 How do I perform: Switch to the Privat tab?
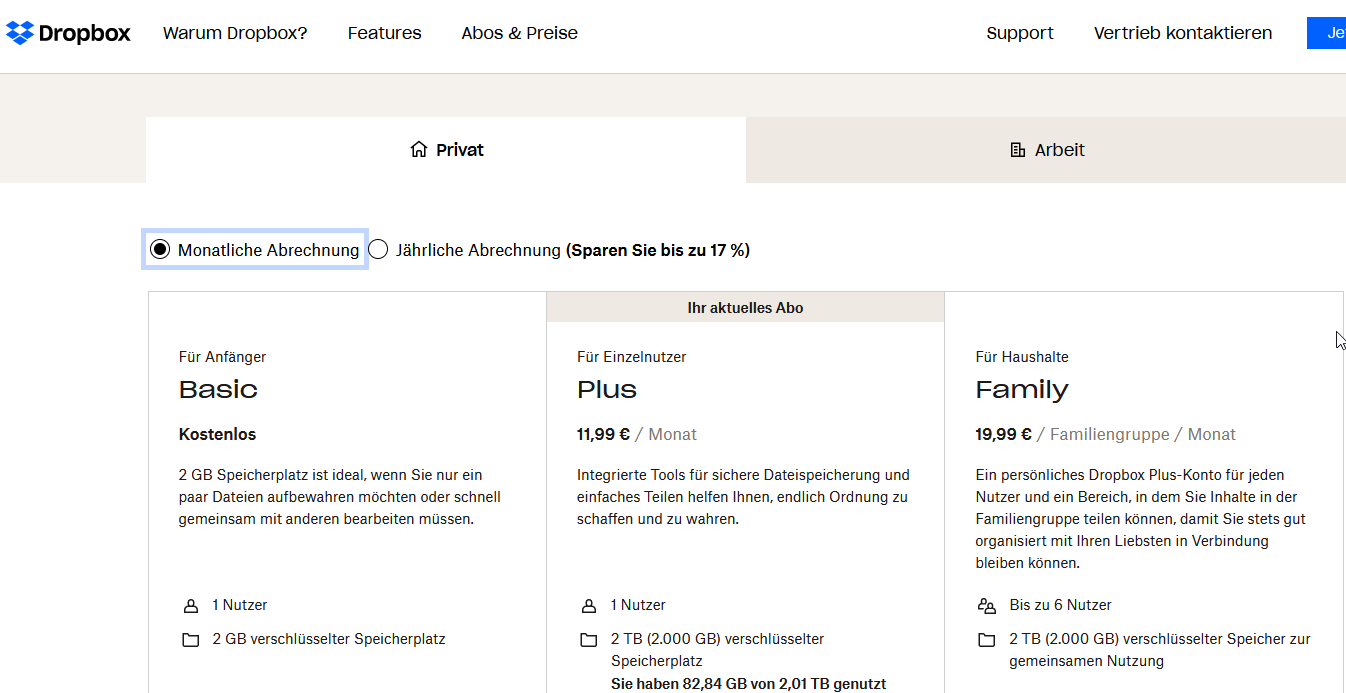[446, 150]
